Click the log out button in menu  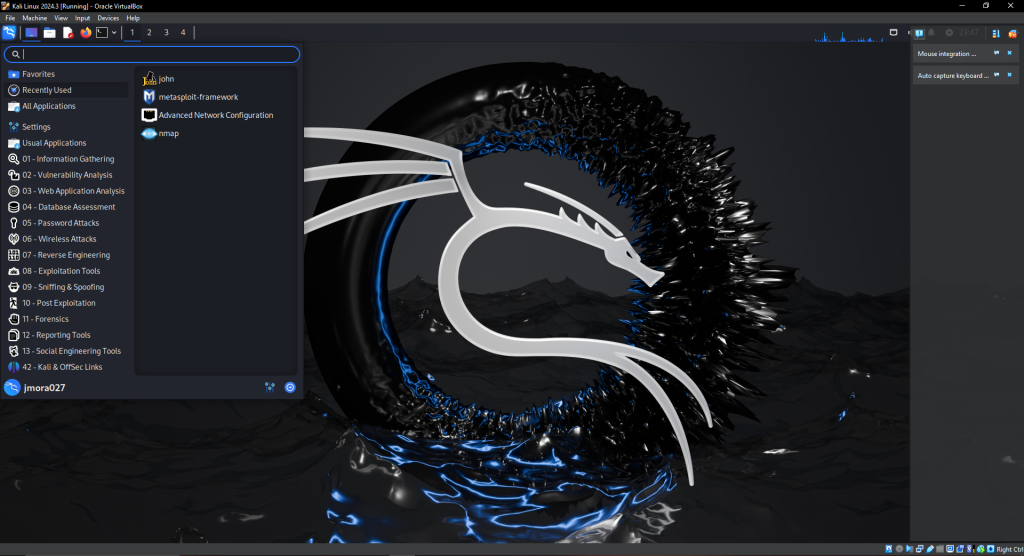coord(290,388)
